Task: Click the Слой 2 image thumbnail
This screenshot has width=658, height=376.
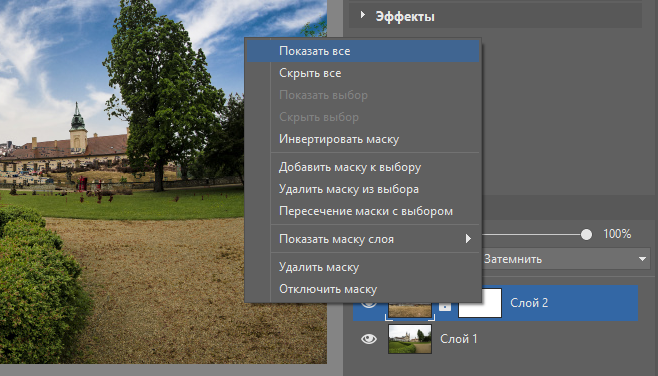Action: click(x=410, y=310)
